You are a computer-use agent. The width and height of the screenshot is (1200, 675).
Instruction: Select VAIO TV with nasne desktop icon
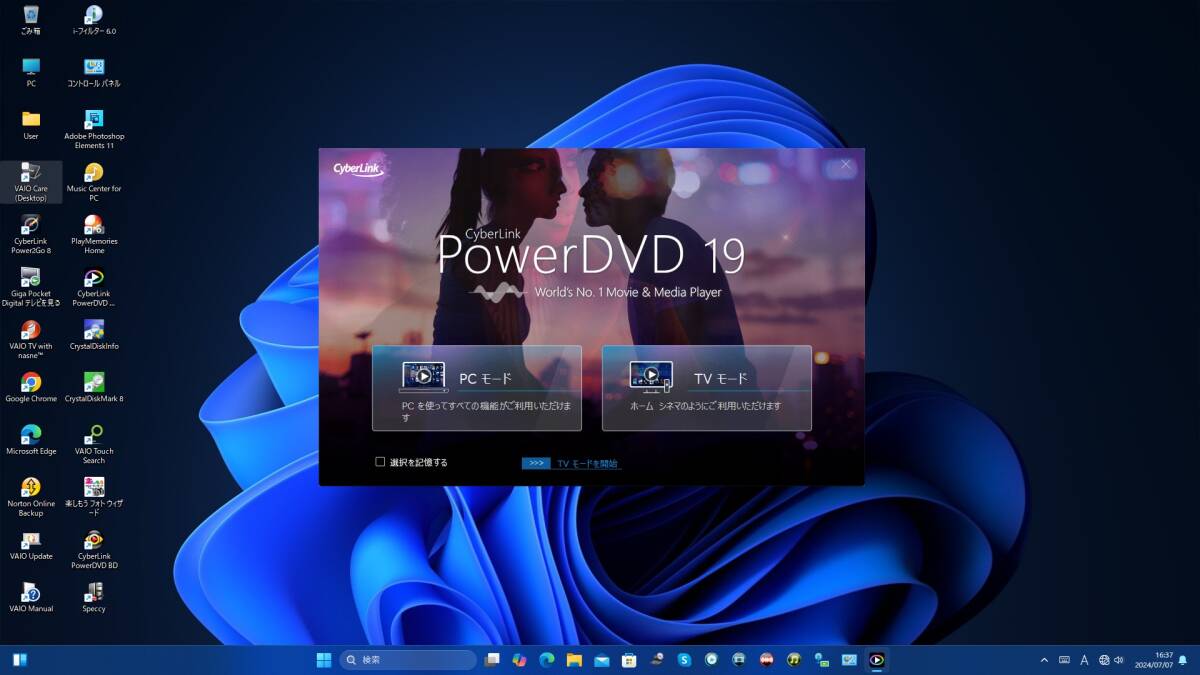click(x=31, y=339)
